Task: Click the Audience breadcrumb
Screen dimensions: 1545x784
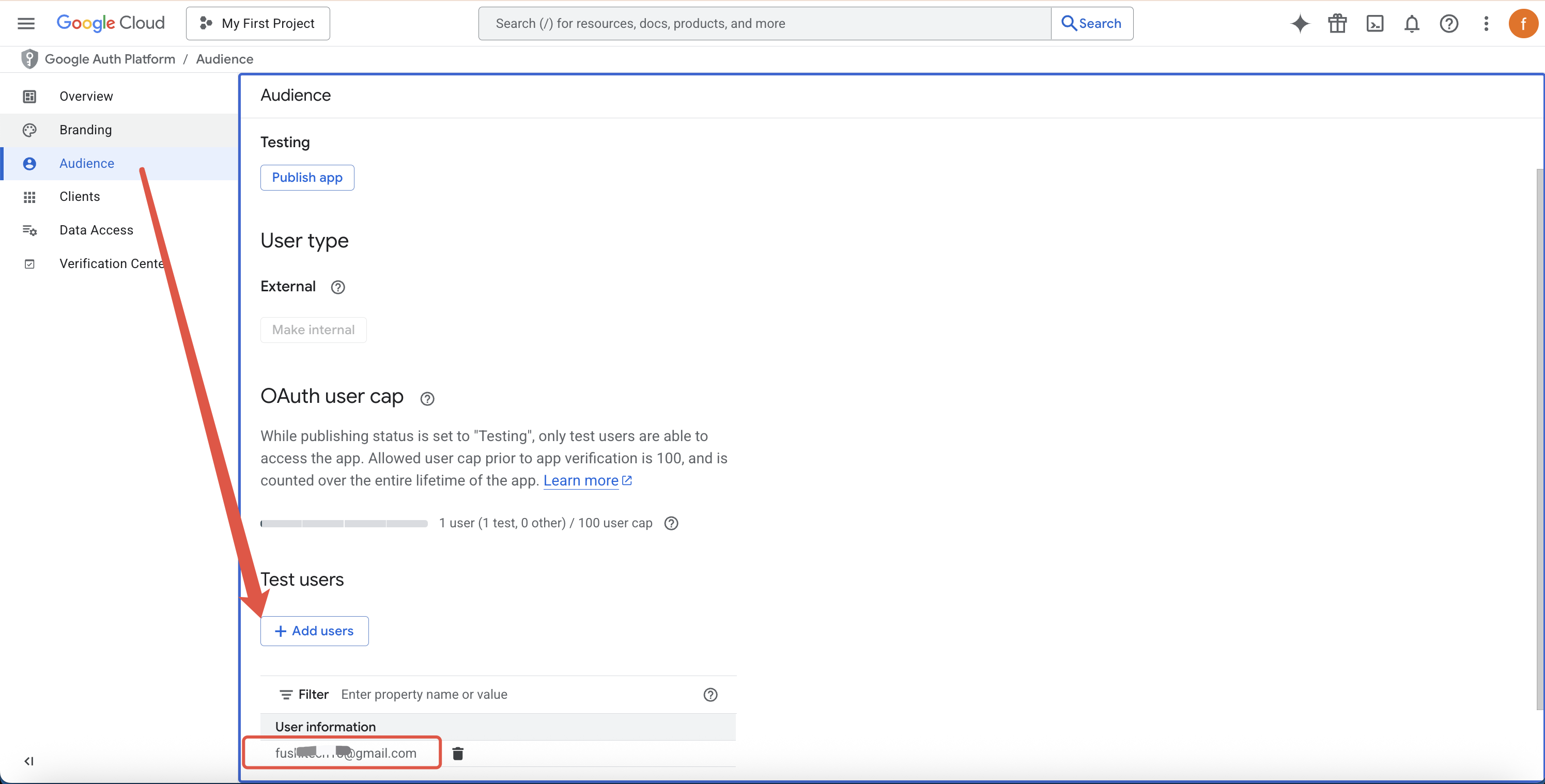Action: pos(224,59)
